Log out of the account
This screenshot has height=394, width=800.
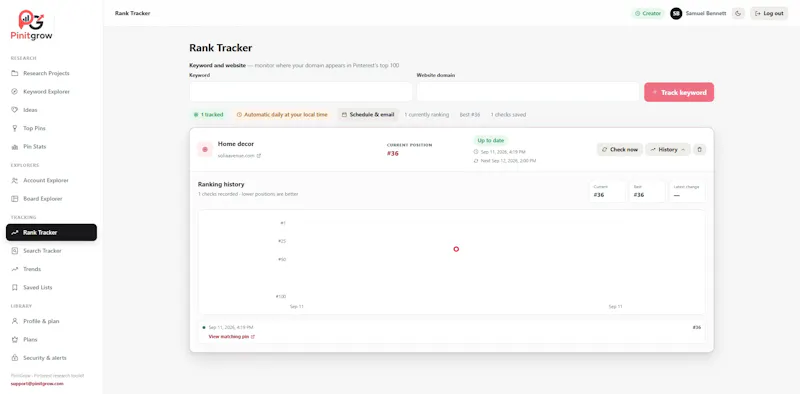[769, 13]
